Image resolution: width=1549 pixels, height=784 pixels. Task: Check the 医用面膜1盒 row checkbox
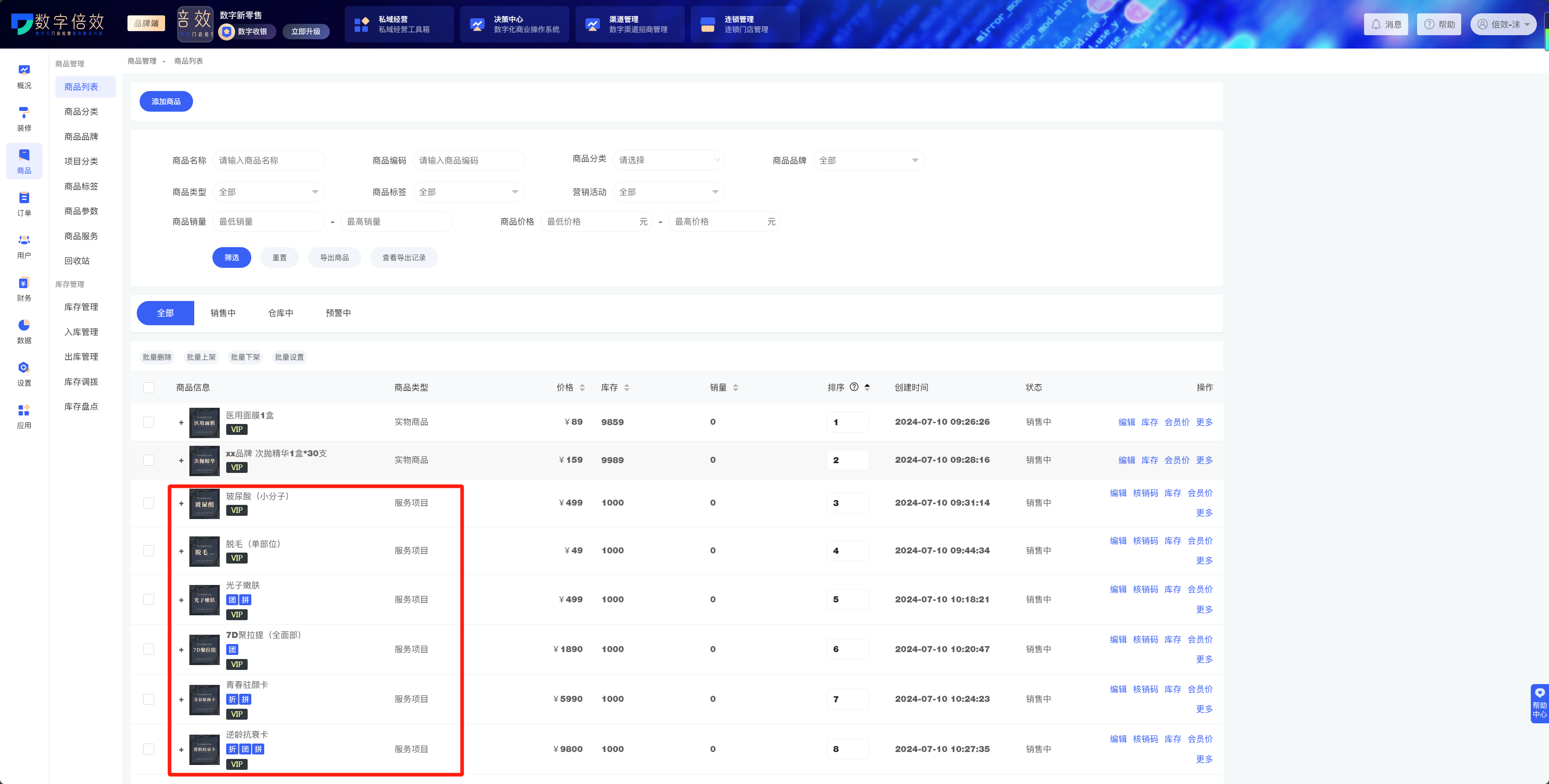click(x=149, y=422)
